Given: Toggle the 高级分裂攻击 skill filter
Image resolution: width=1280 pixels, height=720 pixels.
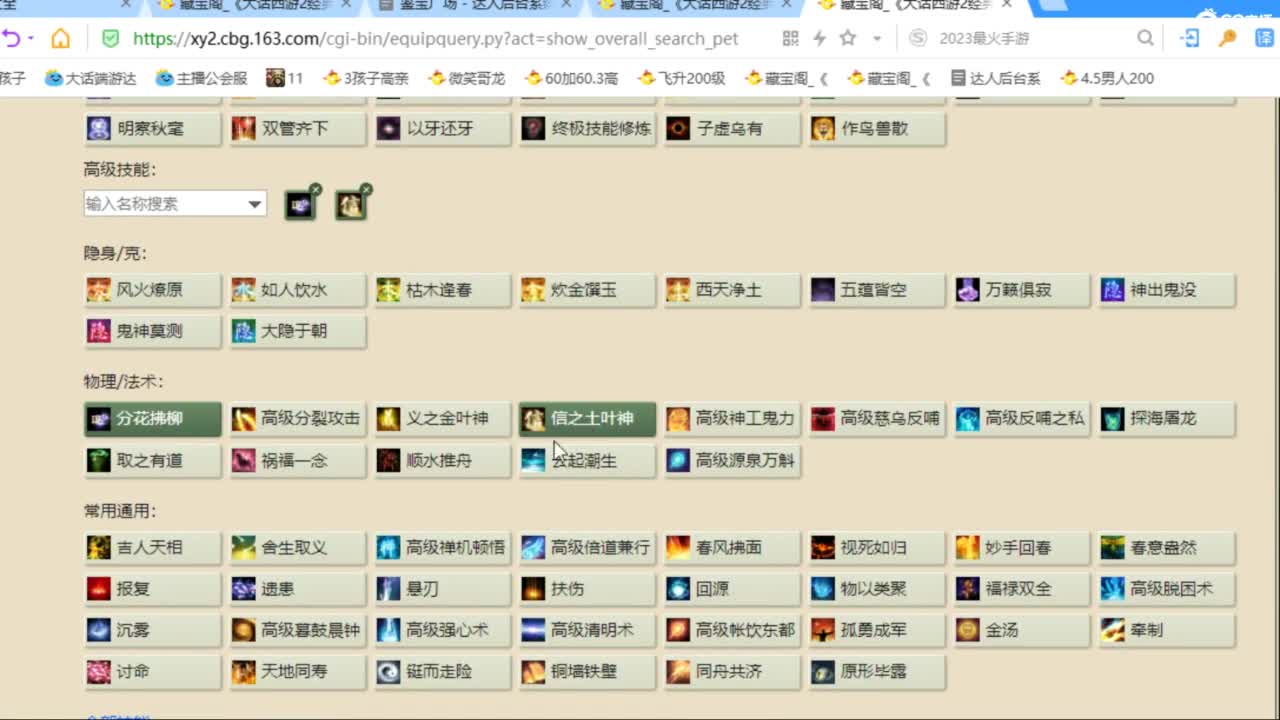Looking at the screenshot, I should tap(297, 419).
